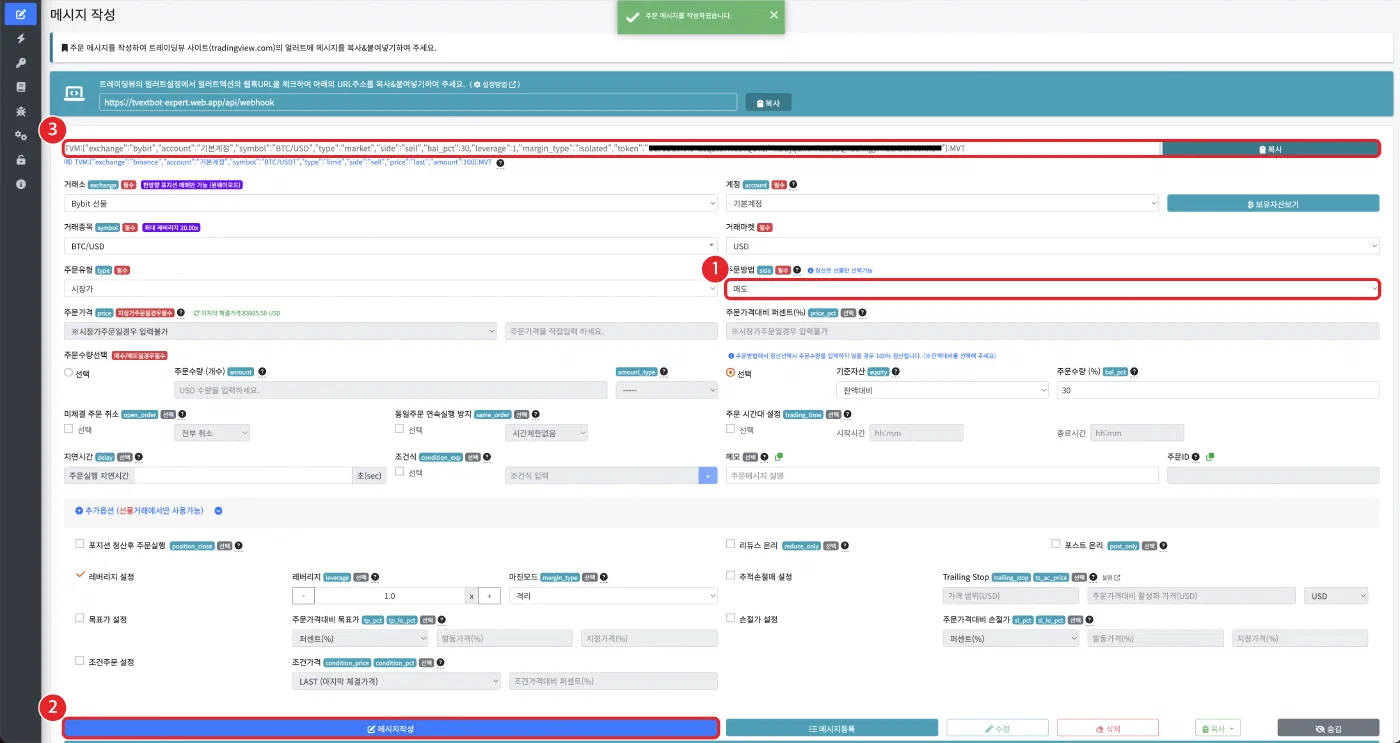Screen dimensions: 1400x743
Task: Click the 주문수량 (%) input field
Action: pyautogui.click(x=1218, y=390)
